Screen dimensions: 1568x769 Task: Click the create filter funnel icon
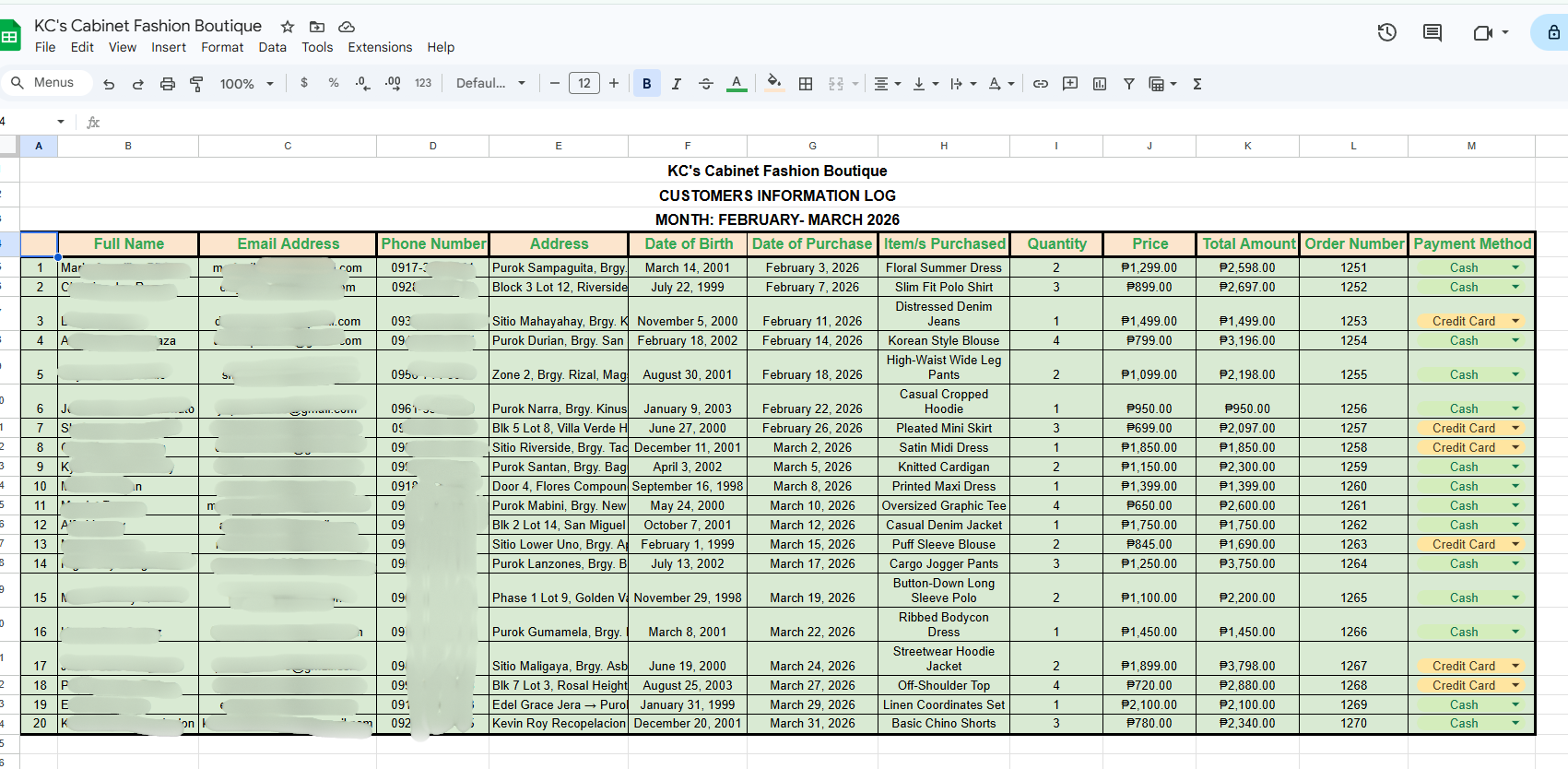1129,84
